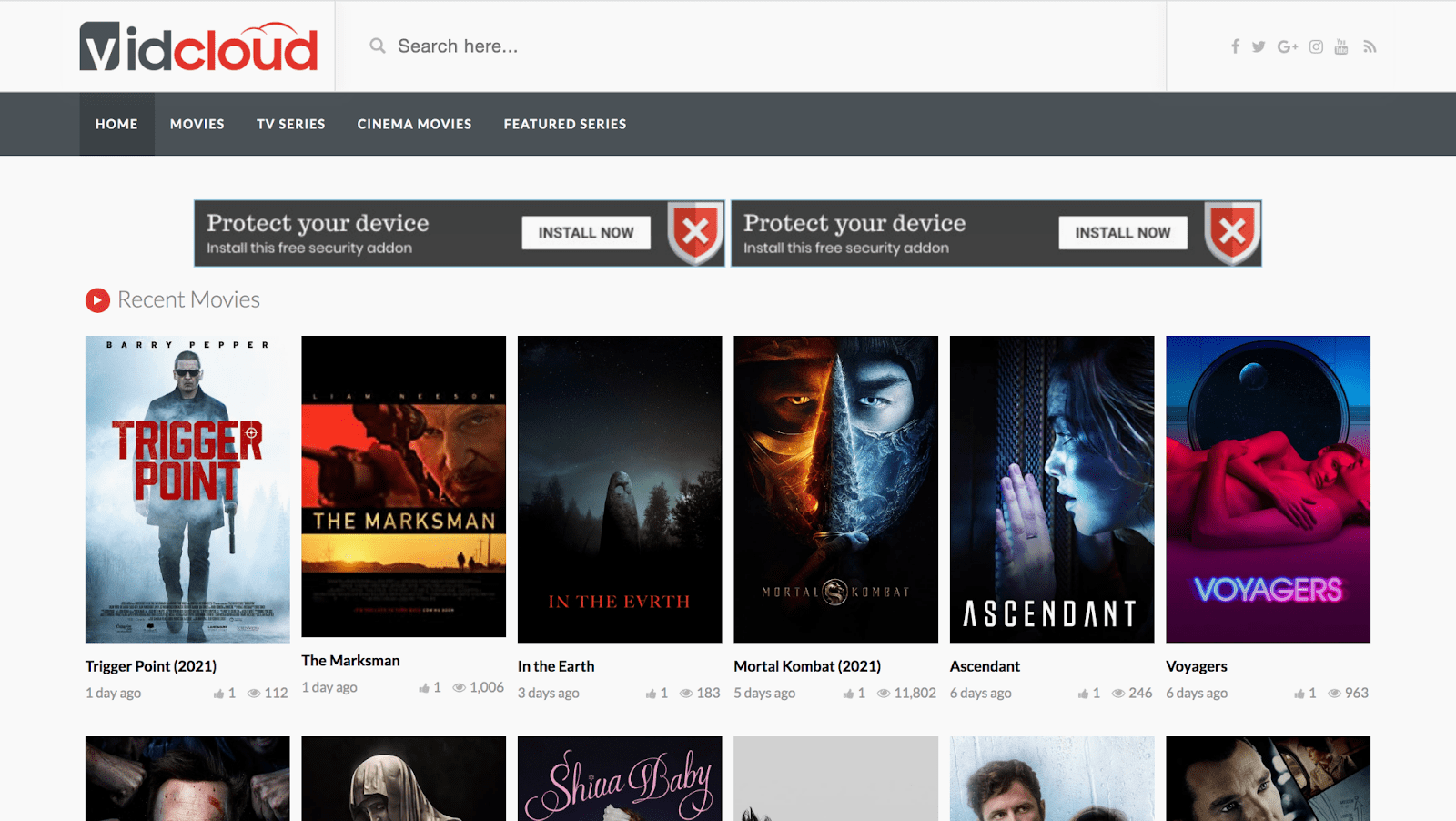Click the thumbs-up icon under In the Earth

point(651,694)
